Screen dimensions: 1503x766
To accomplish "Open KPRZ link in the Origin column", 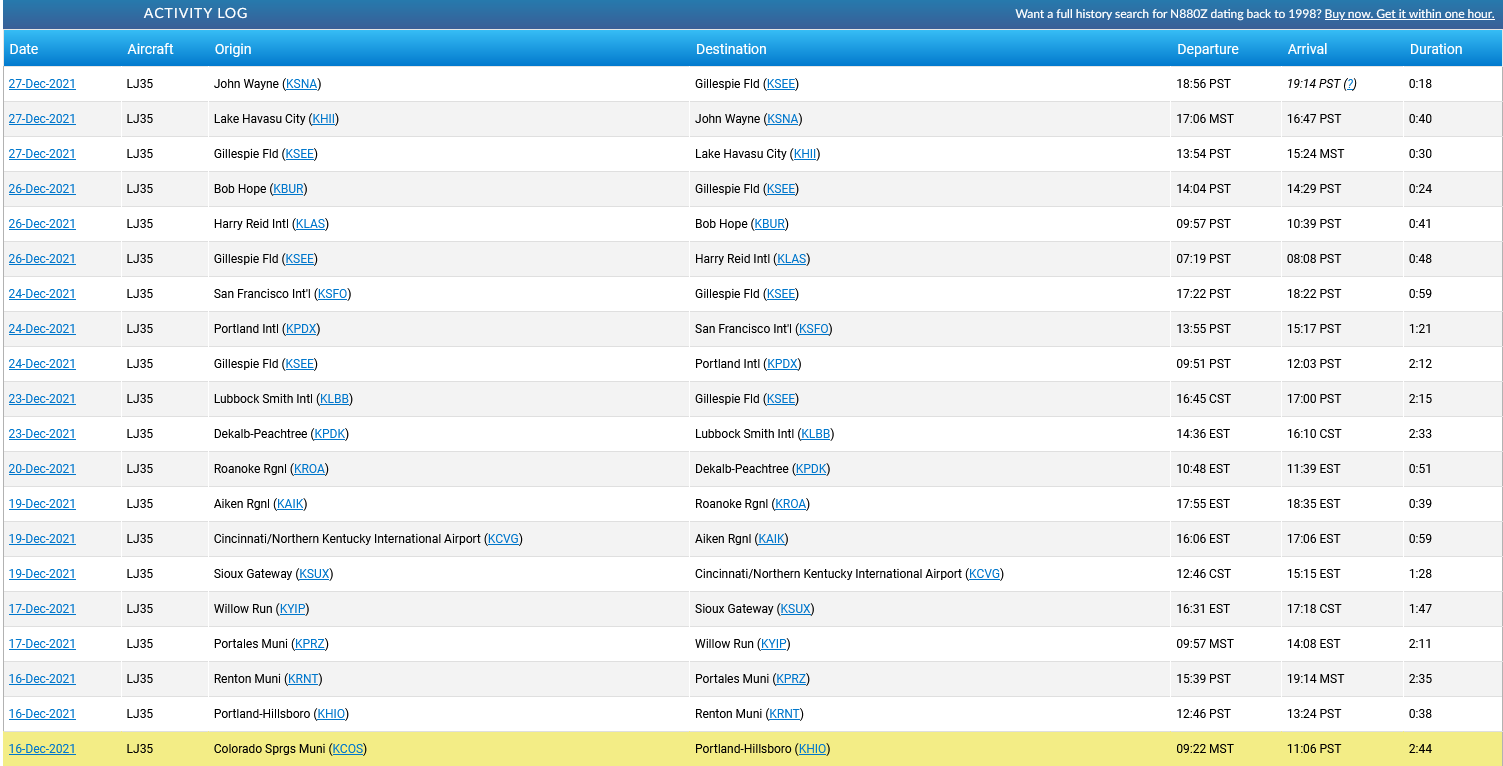I will (311, 644).
